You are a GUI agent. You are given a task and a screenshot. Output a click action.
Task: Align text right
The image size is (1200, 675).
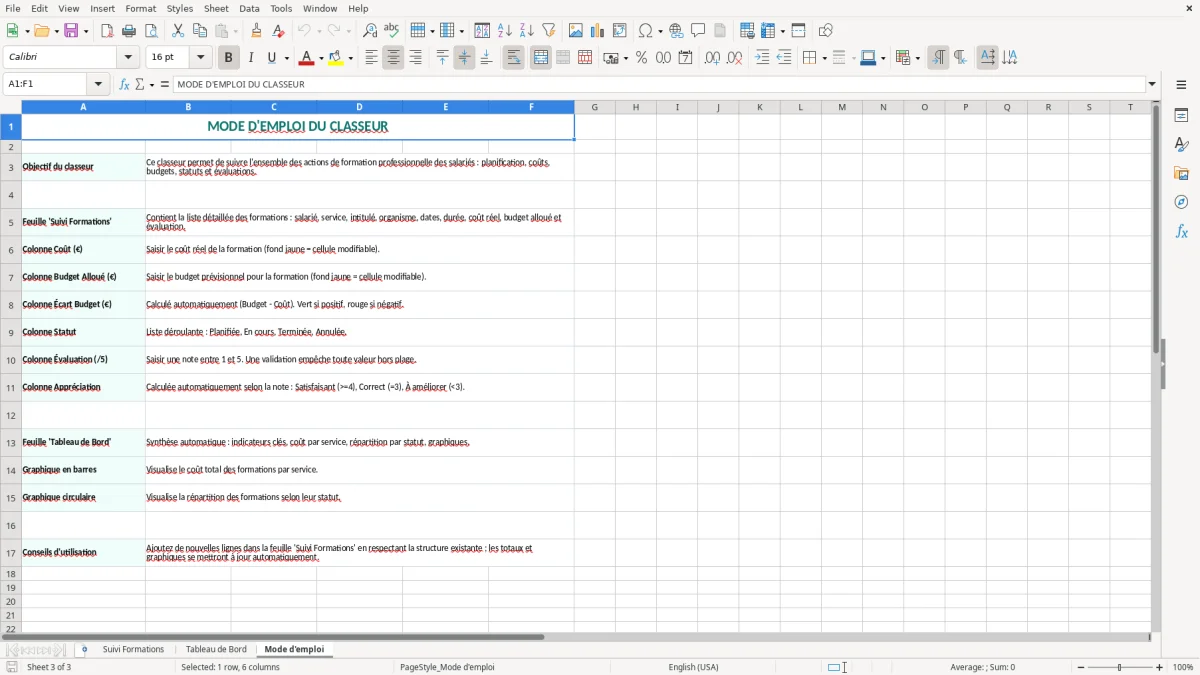point(415,58)
